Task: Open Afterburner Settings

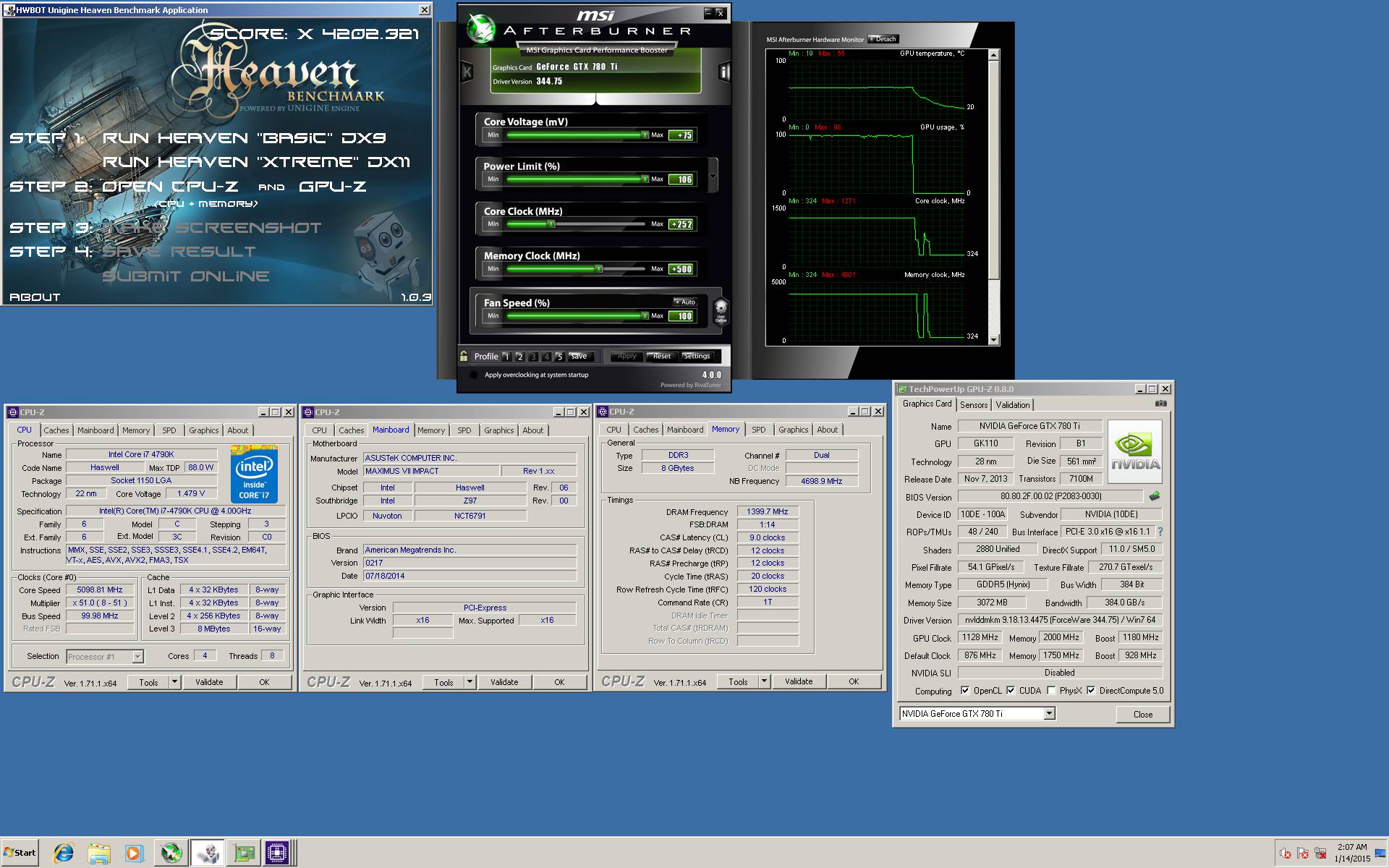Action: 697,356
